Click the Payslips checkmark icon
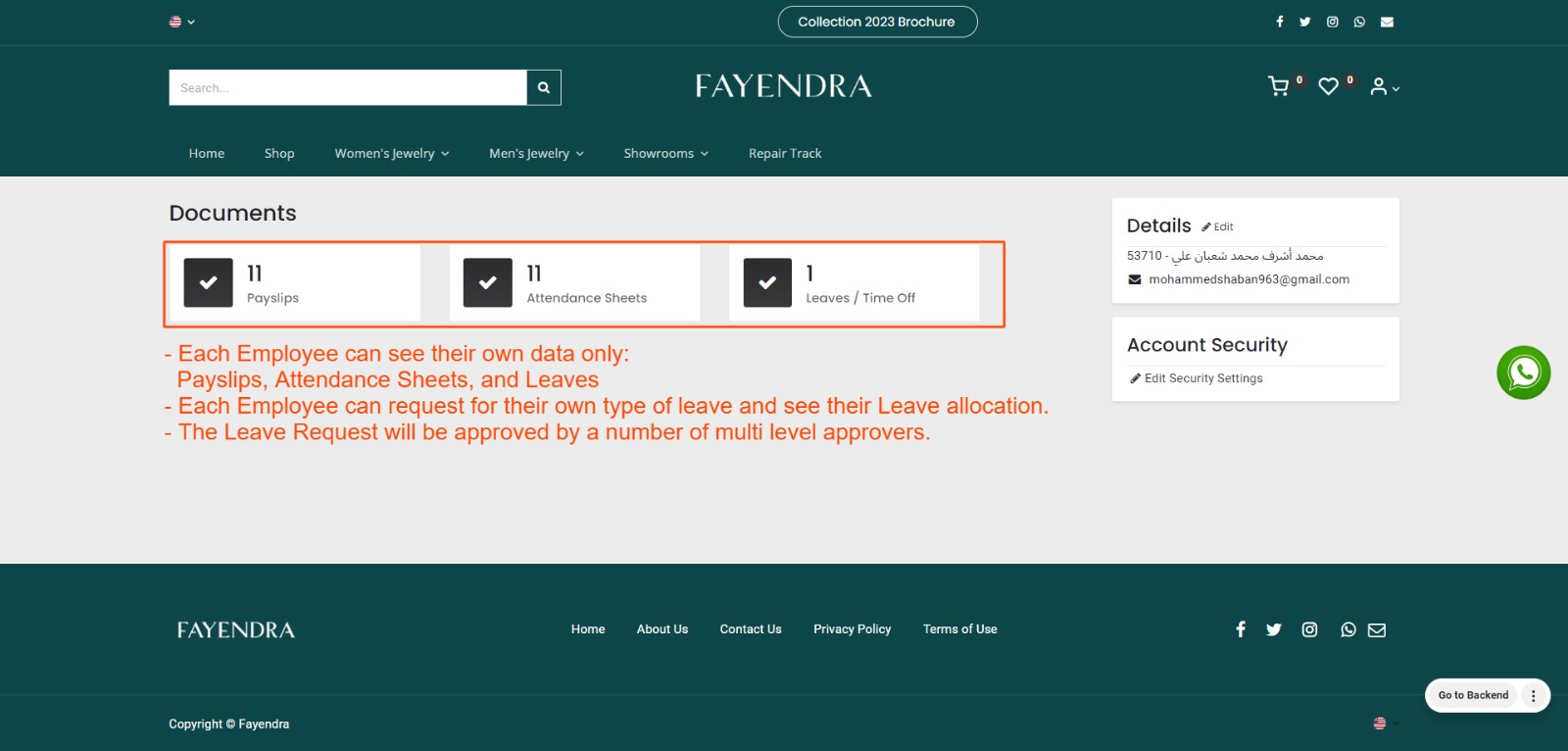Image resolution: width=1568 pixels, height=751 pixels. coord(209,282)
